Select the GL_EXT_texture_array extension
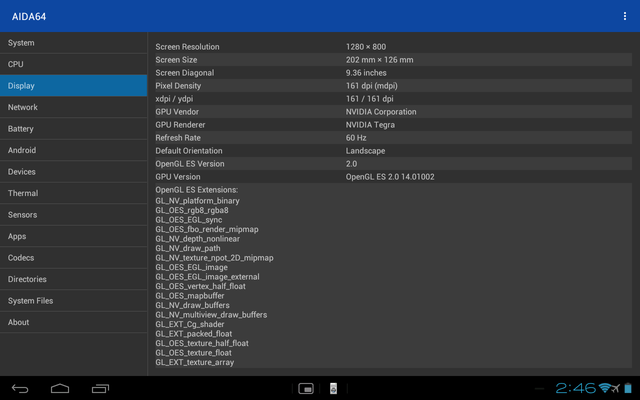The image size is (640, 400). tap(194, 362)
